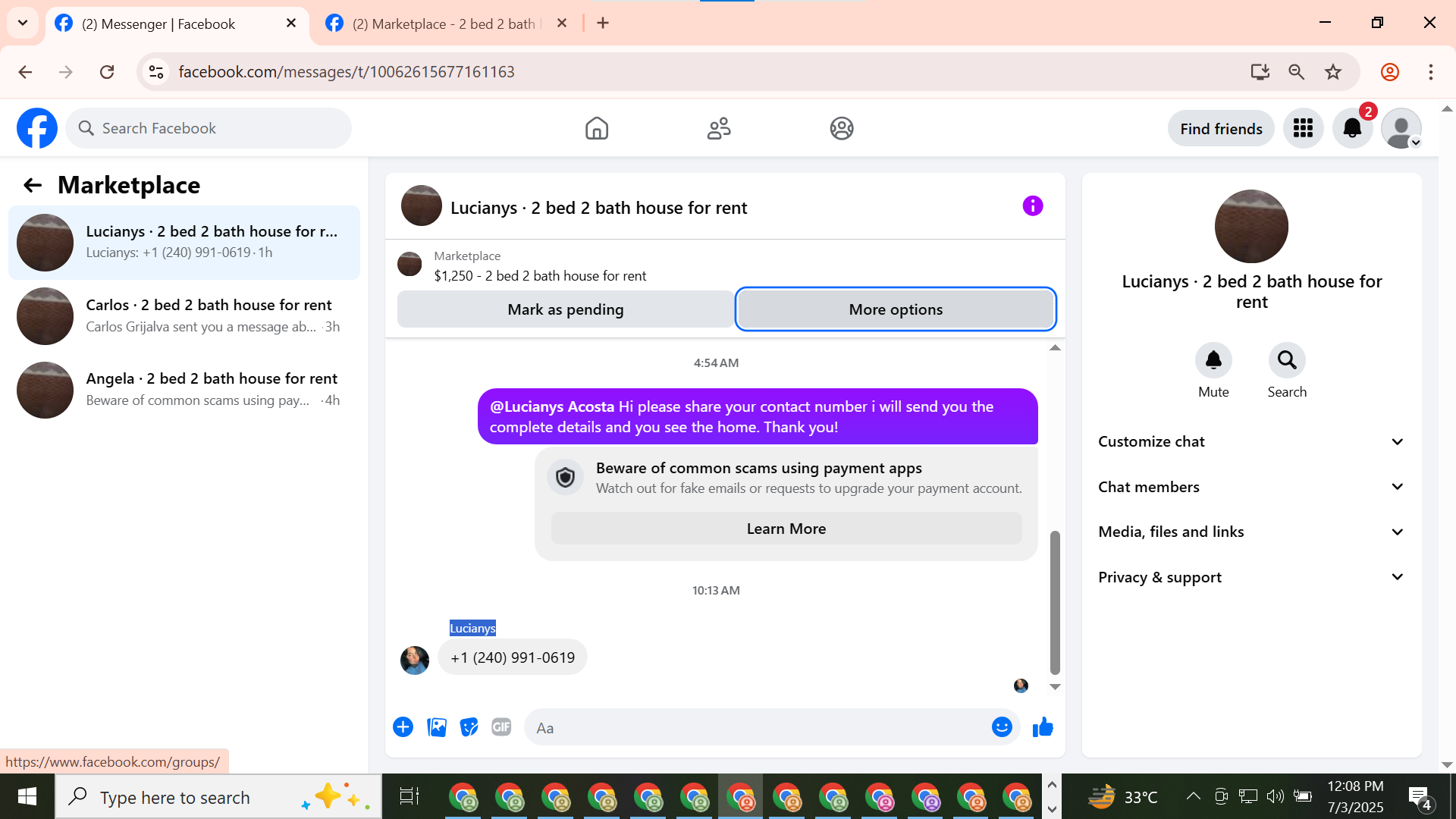Expand Chat members section
This screenshot has width=1456, height=819.
(x=1251, y=487)
